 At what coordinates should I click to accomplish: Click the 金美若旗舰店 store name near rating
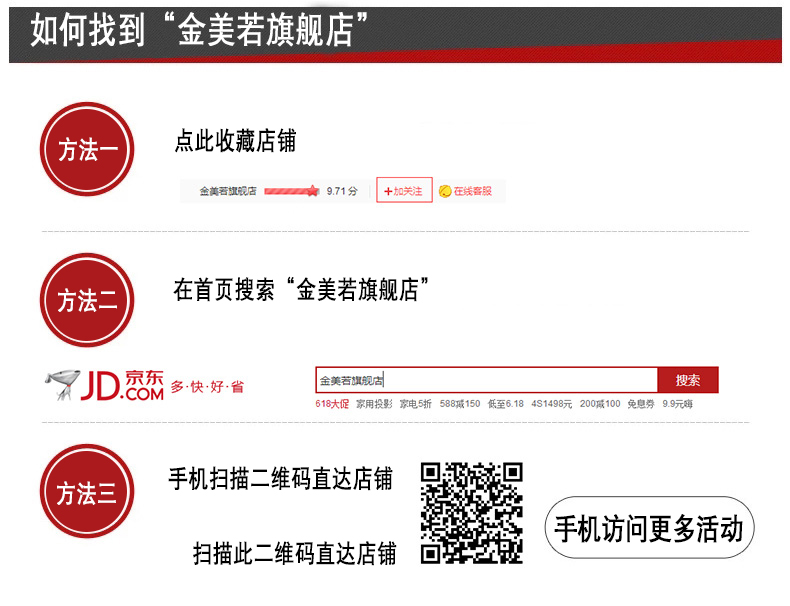228,191
